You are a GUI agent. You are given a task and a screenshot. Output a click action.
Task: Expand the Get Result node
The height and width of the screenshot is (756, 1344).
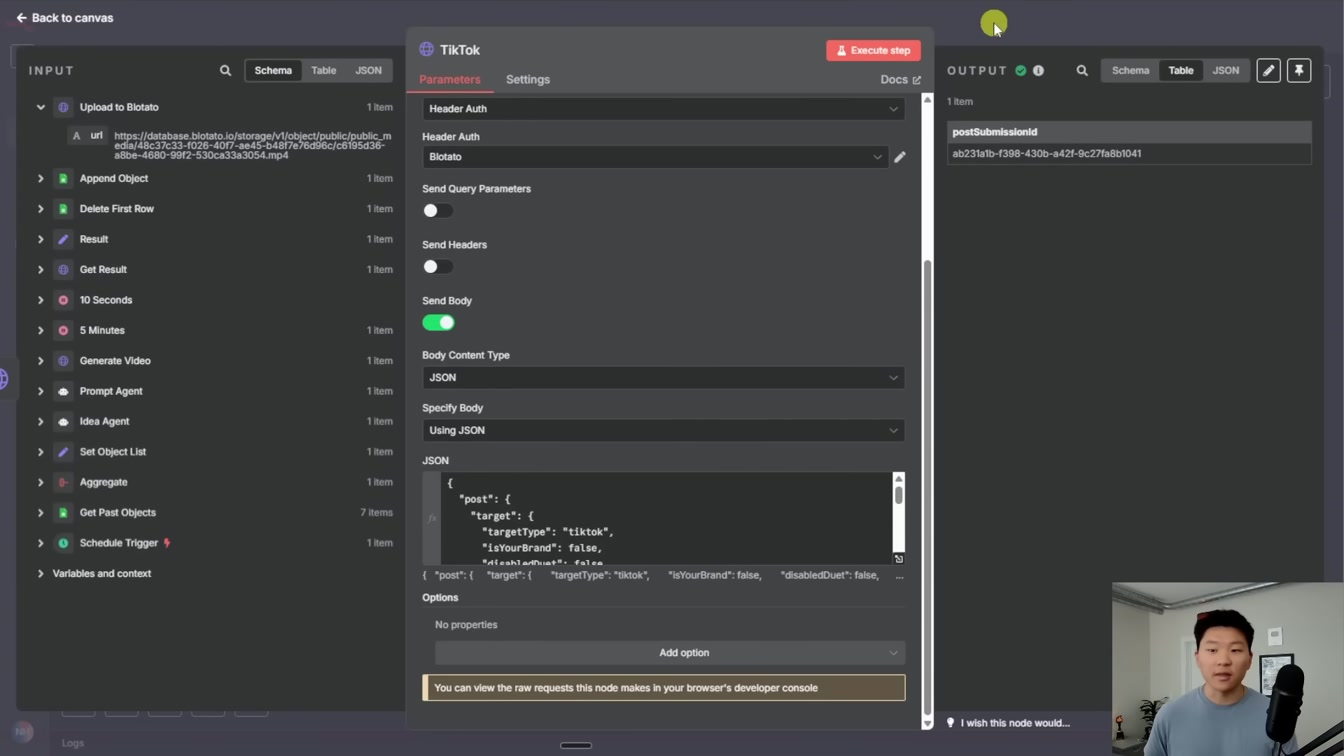coord(41,270)
